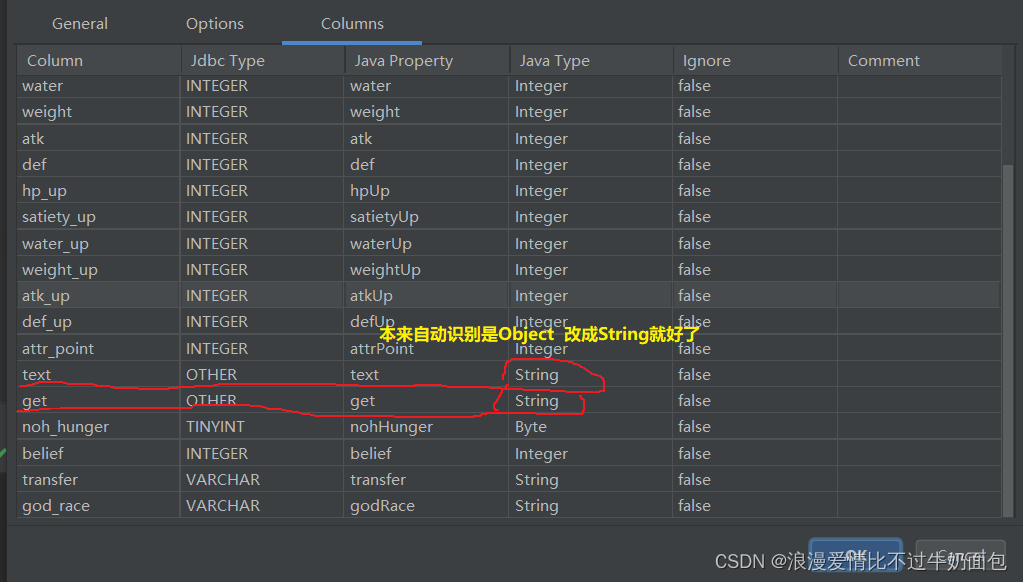Viewport: 1023px width, 582px height.
Task: Click the nohHunger Java property cell
Action: click(x=427, y=427)
